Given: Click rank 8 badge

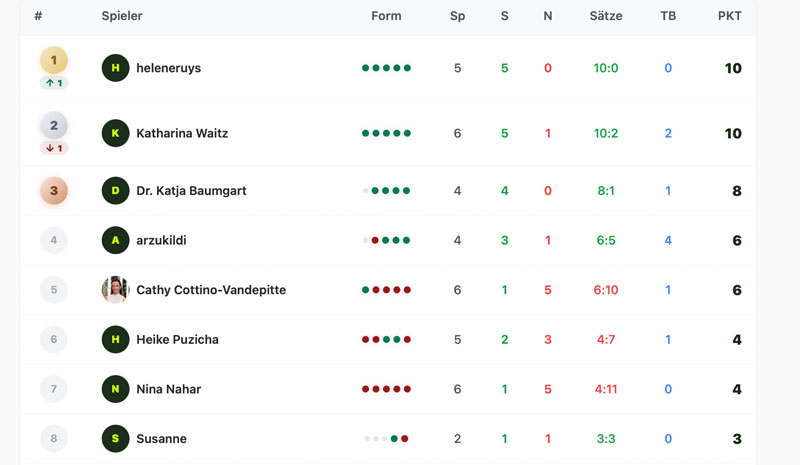Looking at the screenshot, I should tap(54, 438).
